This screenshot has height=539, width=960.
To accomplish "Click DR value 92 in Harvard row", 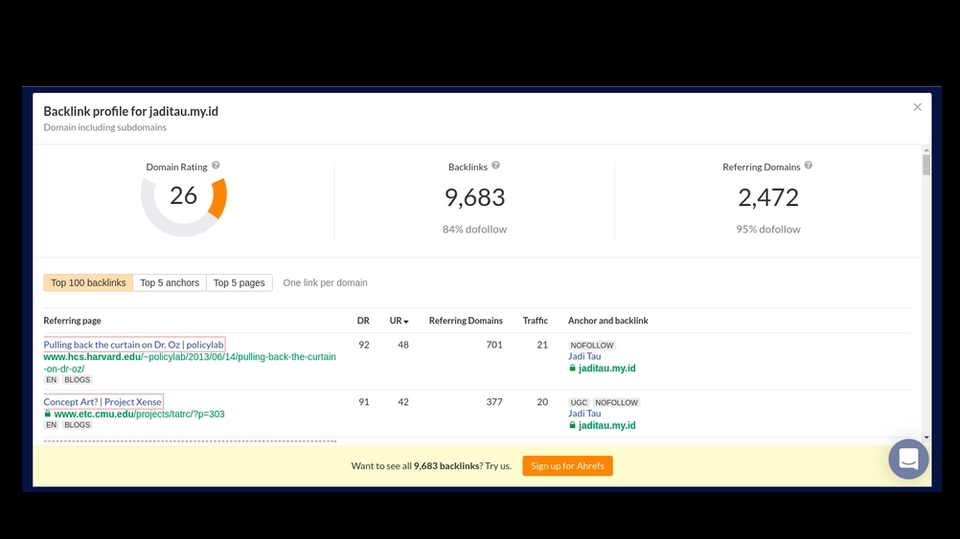I will (364, 344).
